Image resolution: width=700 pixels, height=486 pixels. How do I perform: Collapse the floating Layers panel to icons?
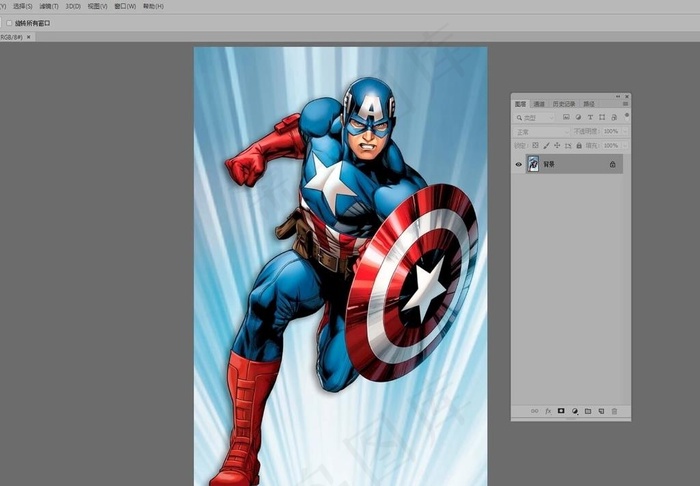pos(618,96)
